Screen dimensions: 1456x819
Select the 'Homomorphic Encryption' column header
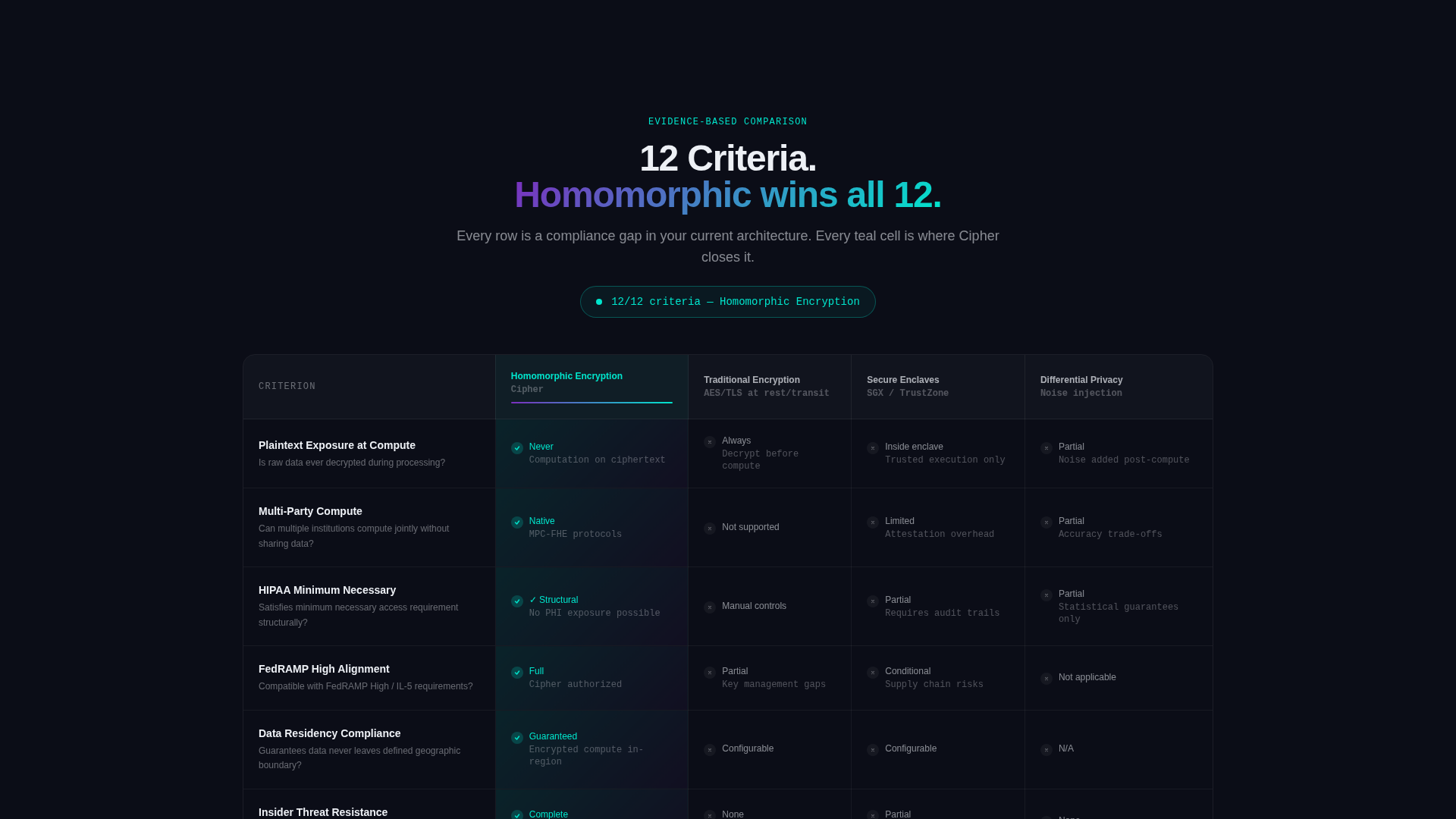pyautogui.click(x=591, y=387)
